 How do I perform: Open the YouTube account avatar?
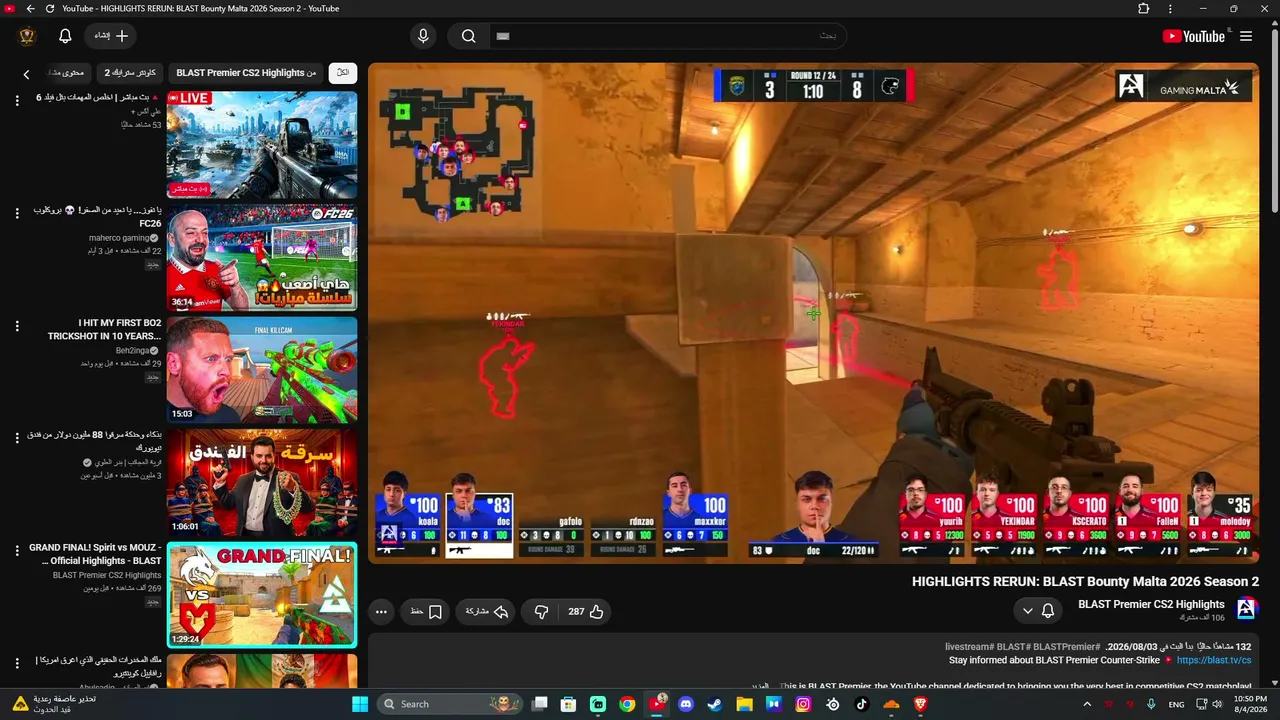pos(27,36)
